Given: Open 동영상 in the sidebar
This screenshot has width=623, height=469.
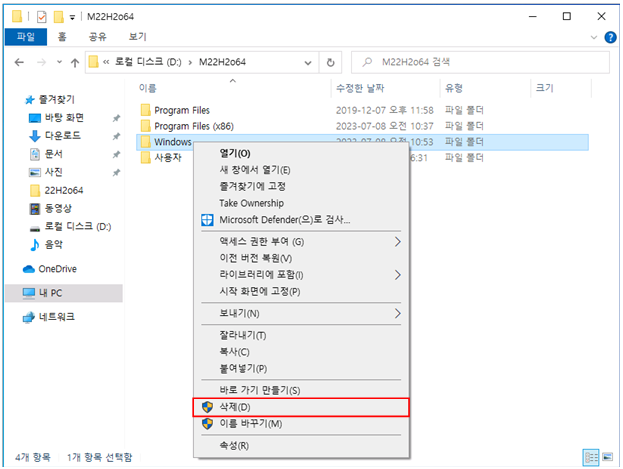Looking at the screenshot, I should (51, 208).
